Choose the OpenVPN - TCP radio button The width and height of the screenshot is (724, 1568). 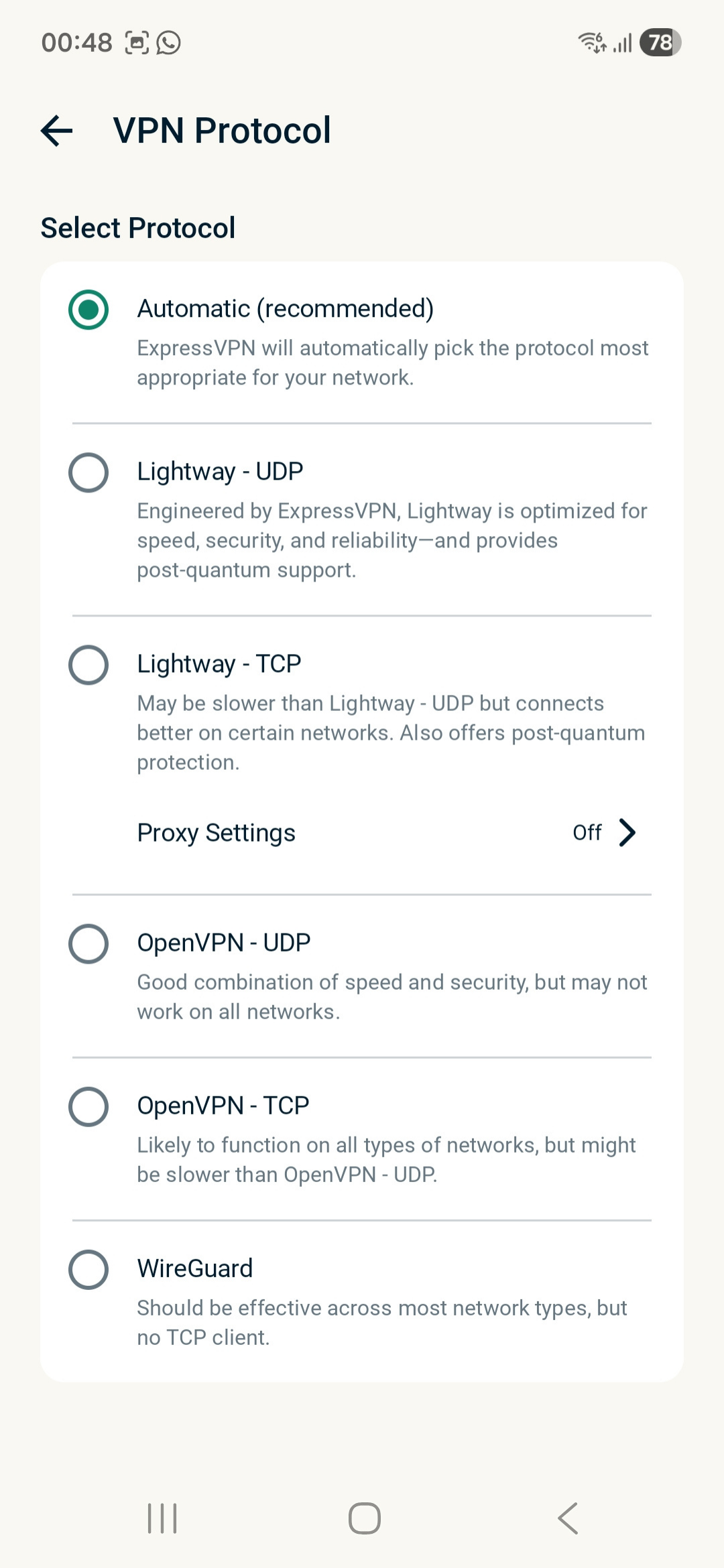point(88,1106)
